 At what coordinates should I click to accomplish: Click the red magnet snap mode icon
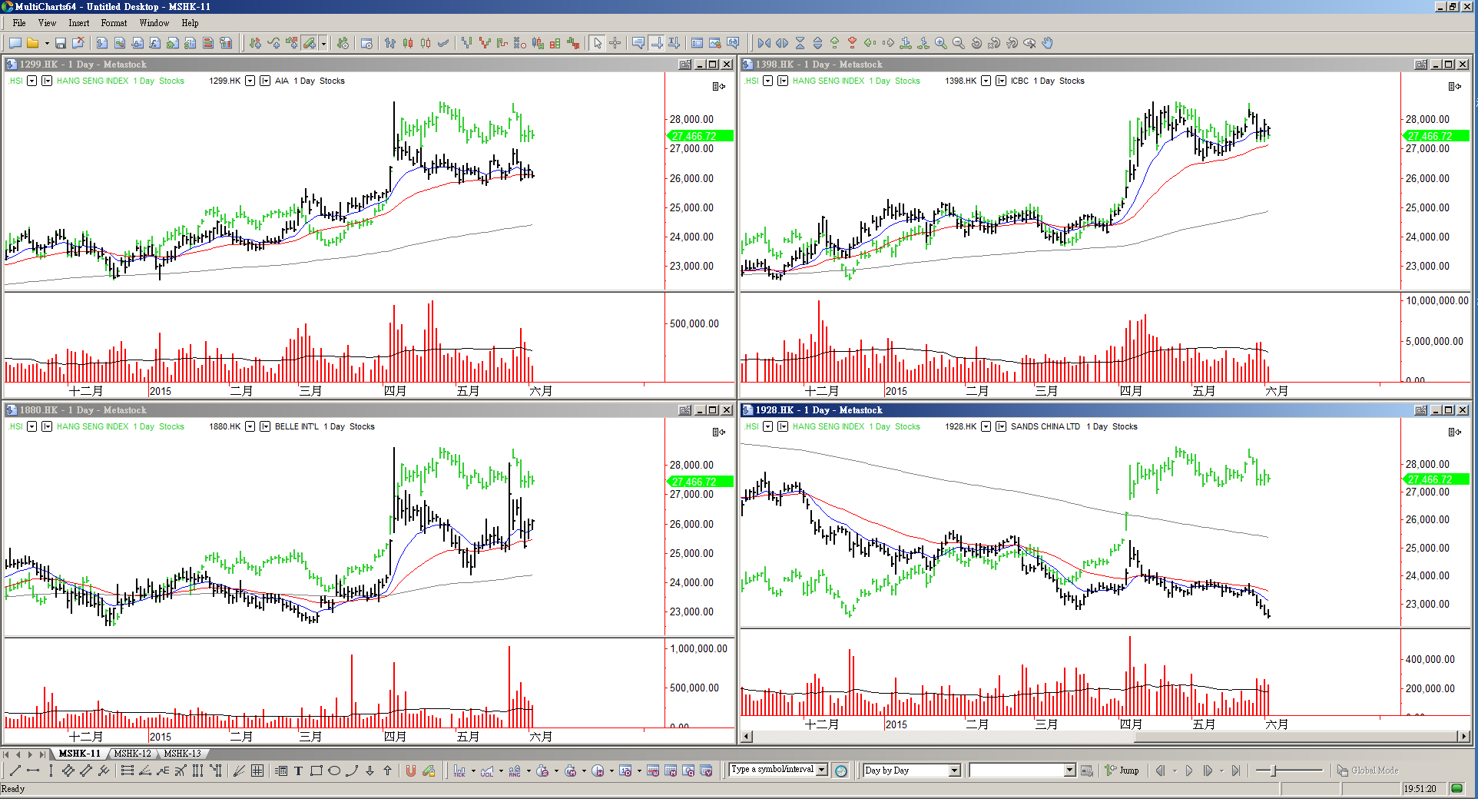tap(410, 771)
